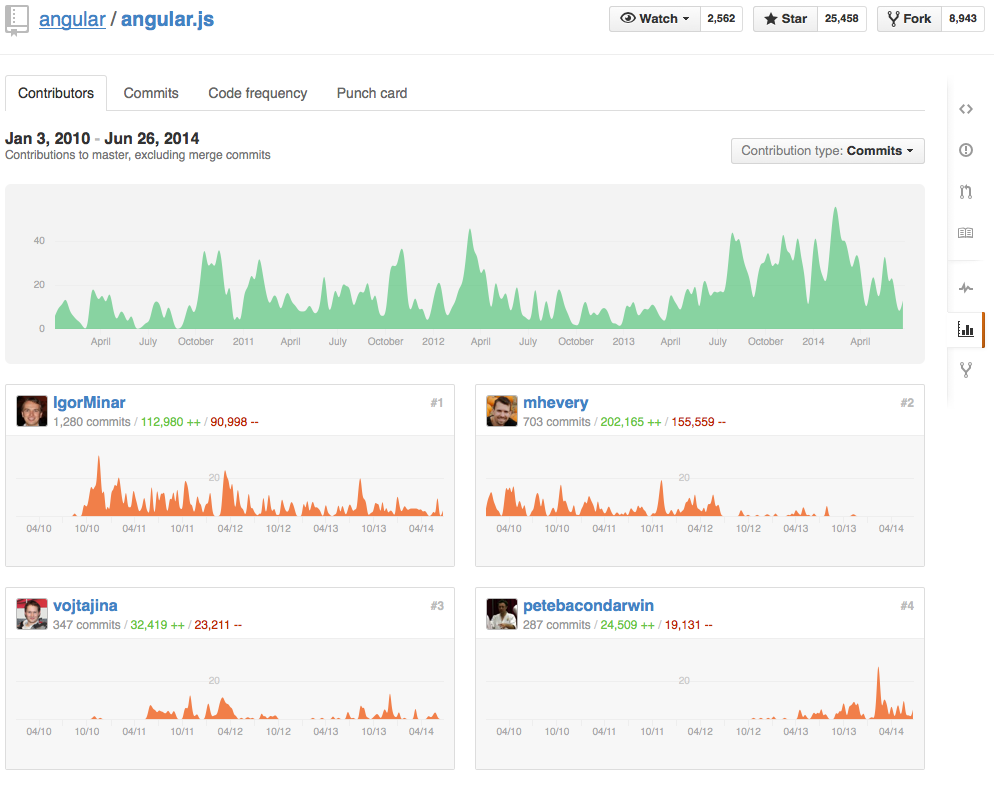
Task: Select the Graphs bar chart icon
Action: click(965, 329)
